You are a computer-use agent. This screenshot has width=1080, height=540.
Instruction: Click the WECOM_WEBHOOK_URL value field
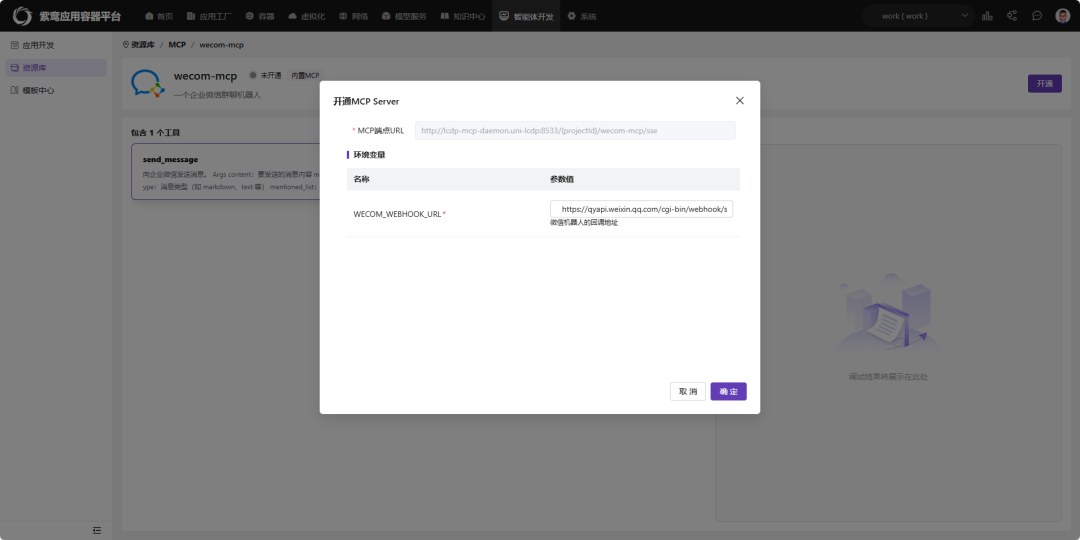tap(641, 209)
